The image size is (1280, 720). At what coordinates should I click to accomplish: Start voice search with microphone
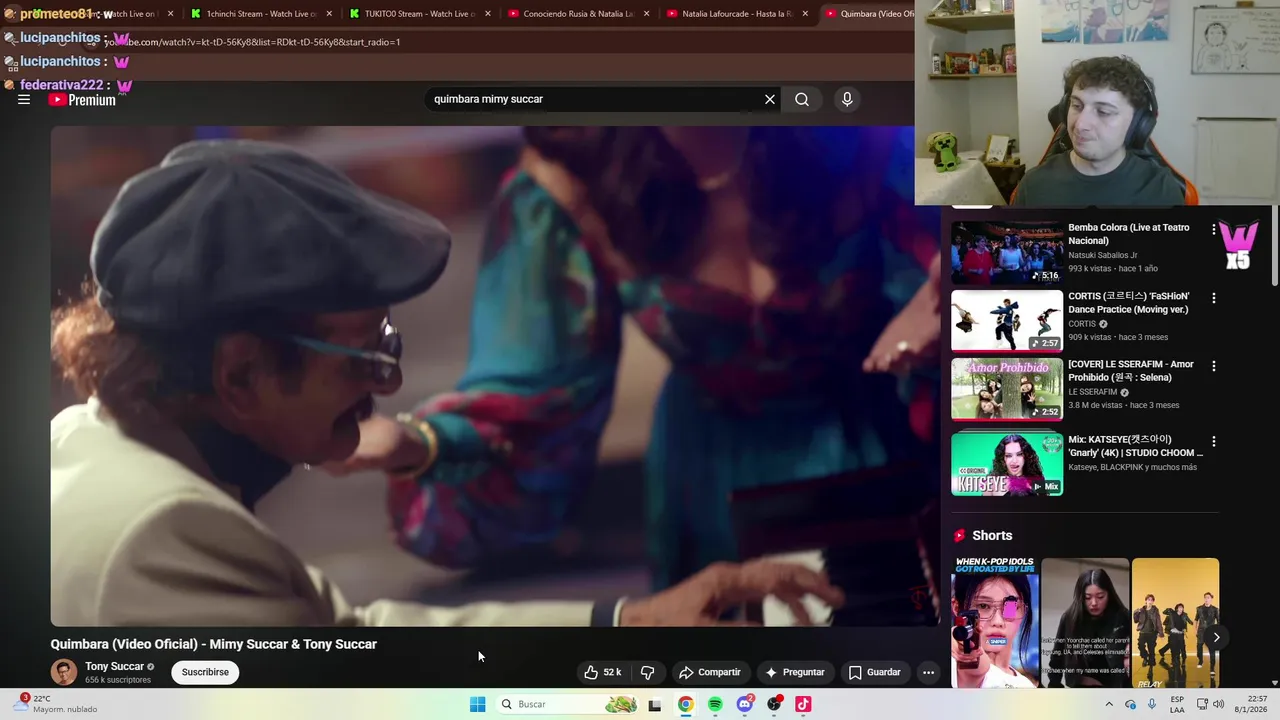pos(847,99)
